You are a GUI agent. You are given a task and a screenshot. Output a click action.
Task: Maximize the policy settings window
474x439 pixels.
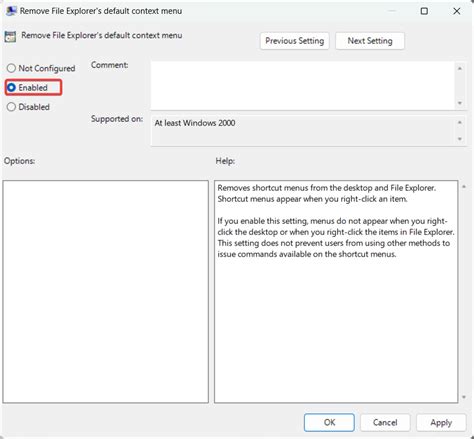[x=424, y=11]
